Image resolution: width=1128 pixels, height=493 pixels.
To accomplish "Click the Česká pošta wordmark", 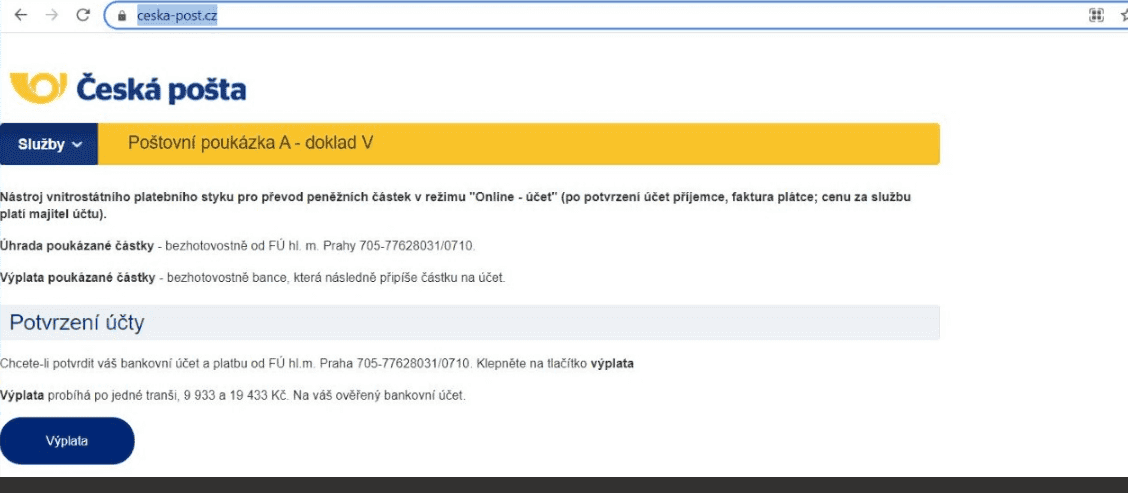I will click(x=161, y=89).
